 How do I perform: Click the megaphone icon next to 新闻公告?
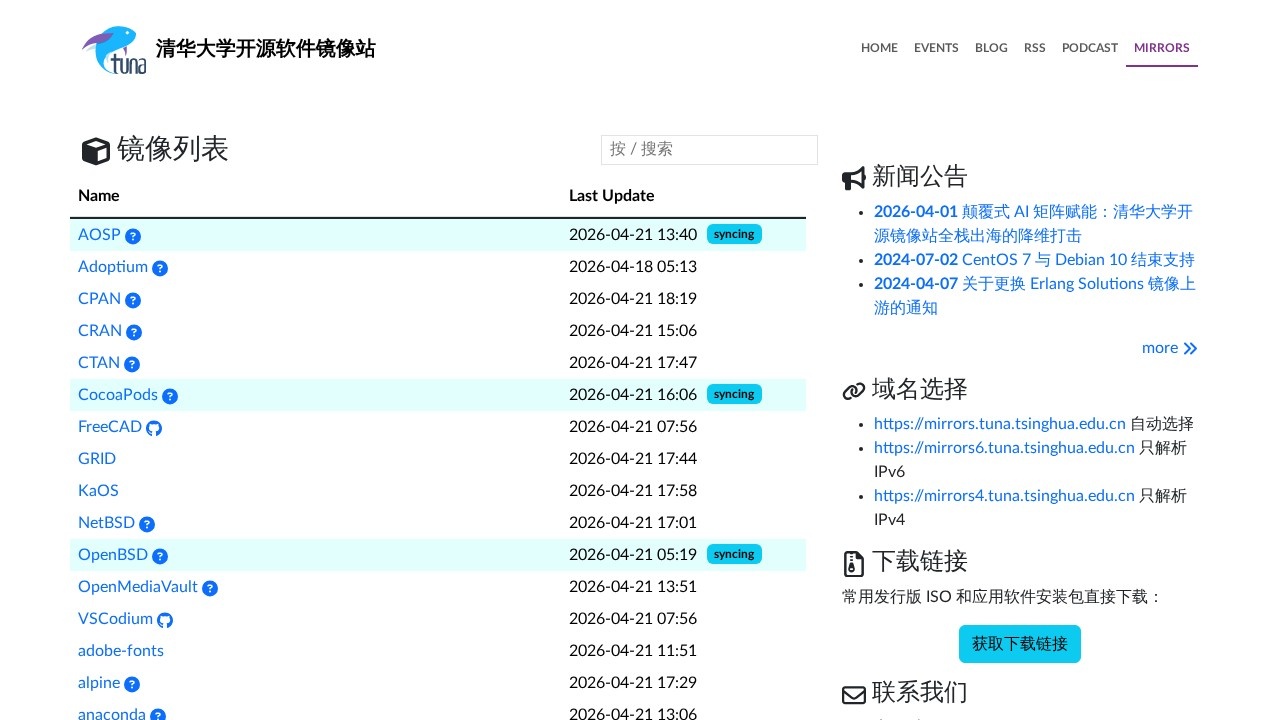coord(853,177)
